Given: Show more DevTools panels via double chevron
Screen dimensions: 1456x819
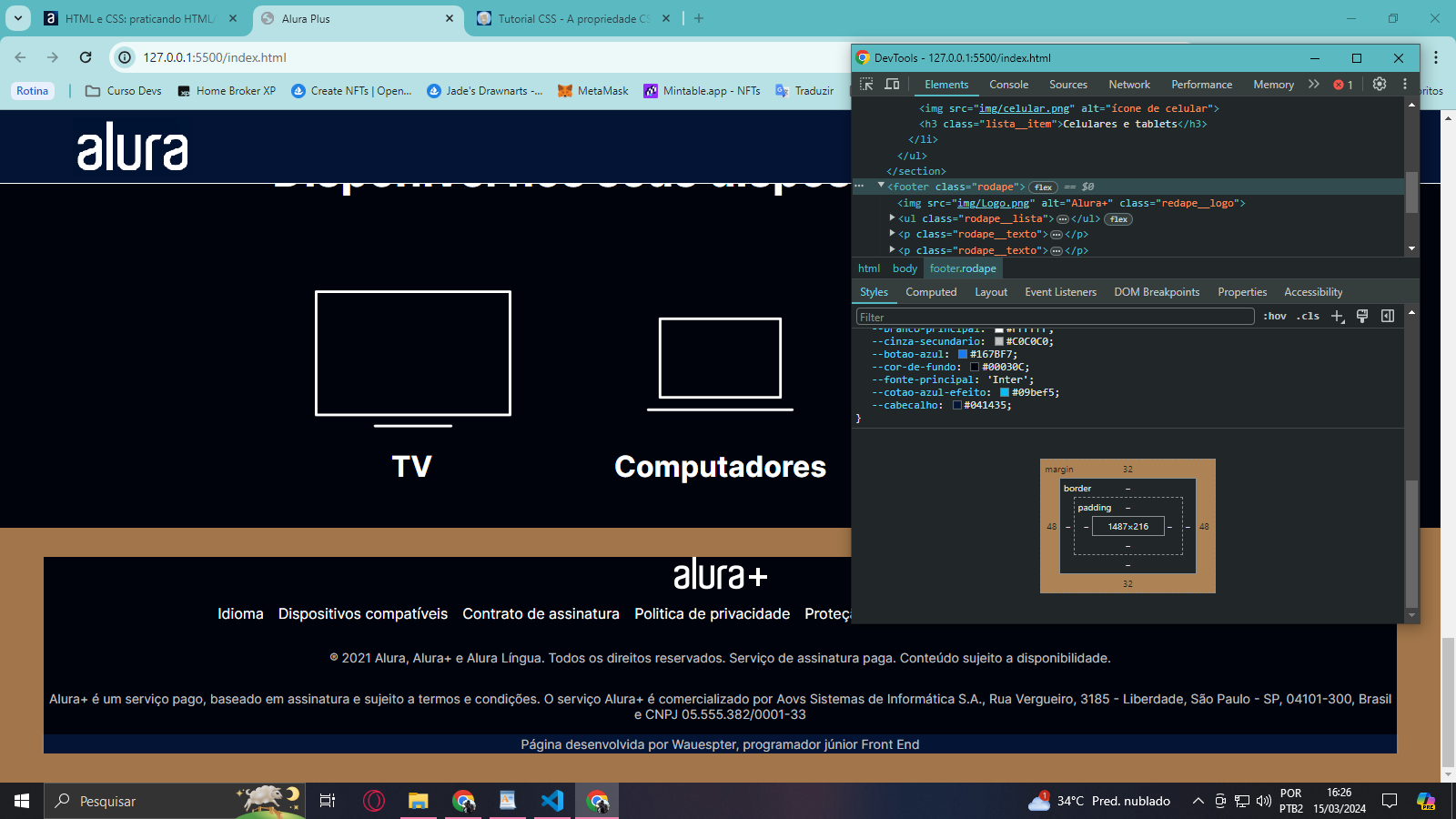Looking at the screenshot, I should (x=1313, y=84).
